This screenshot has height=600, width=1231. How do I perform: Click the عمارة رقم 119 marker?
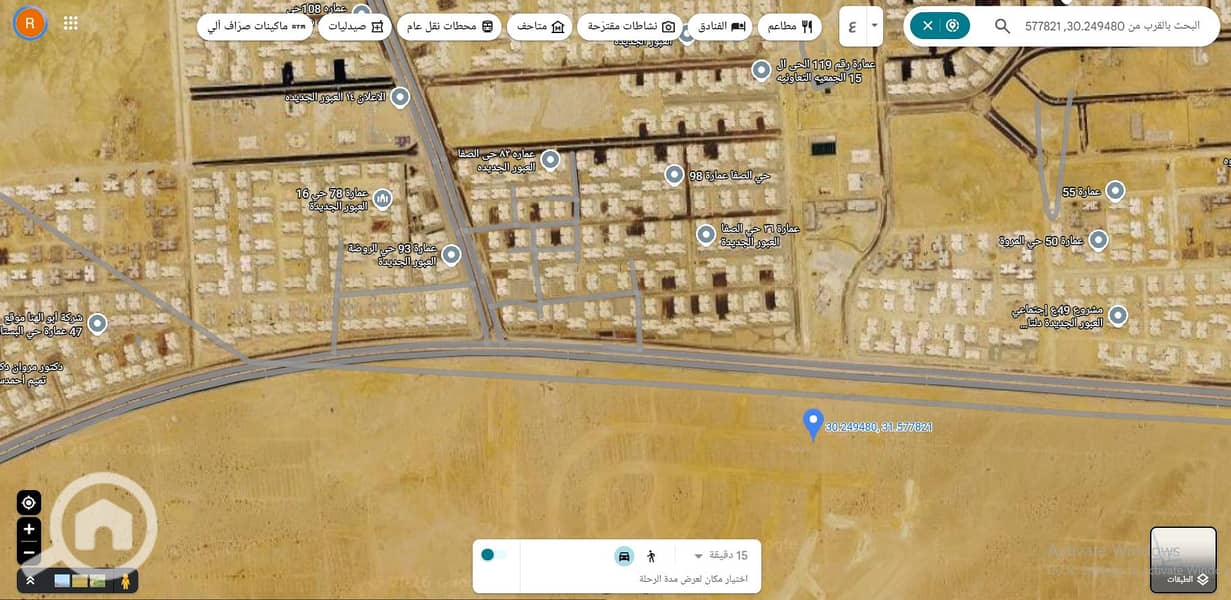(x=761, y=70)
